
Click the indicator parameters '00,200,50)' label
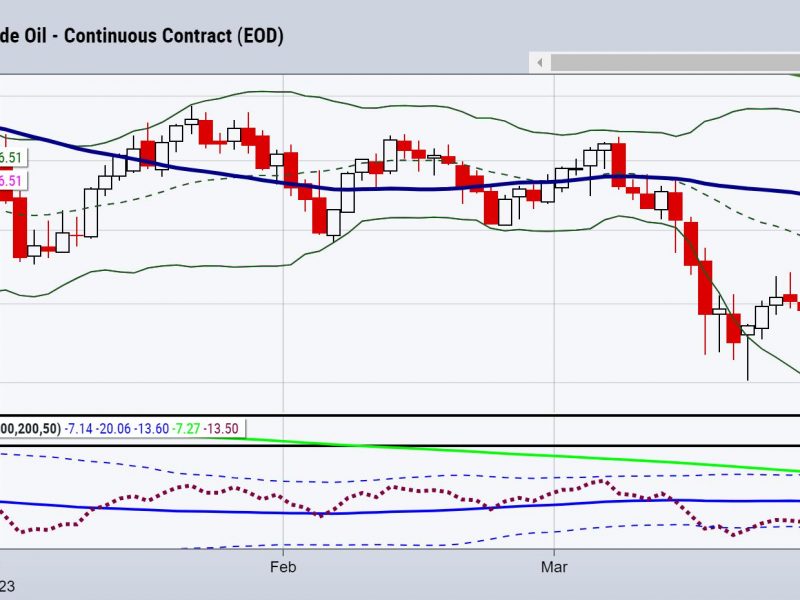(30, 429)
